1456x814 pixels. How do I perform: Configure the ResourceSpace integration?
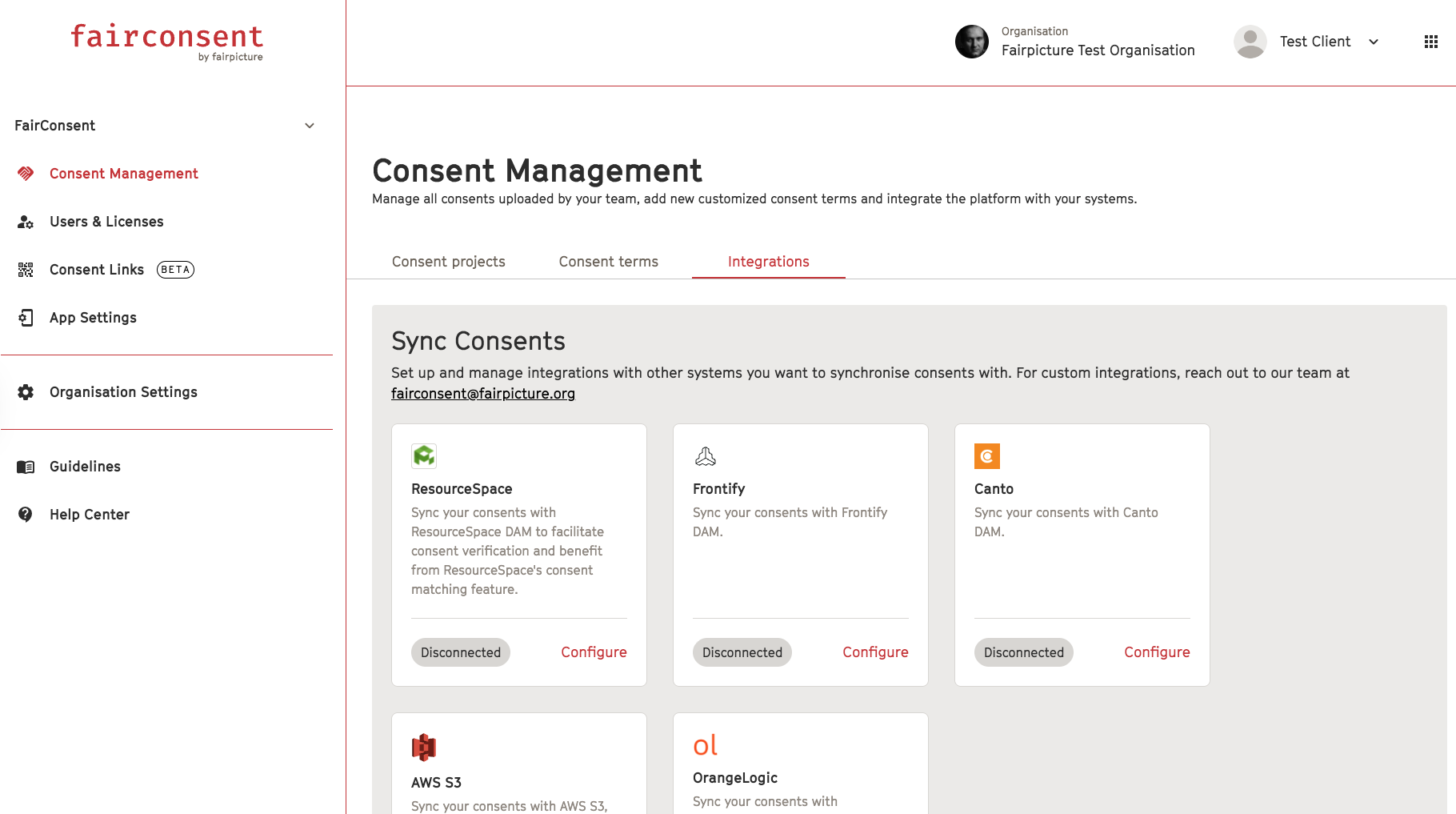594,652
